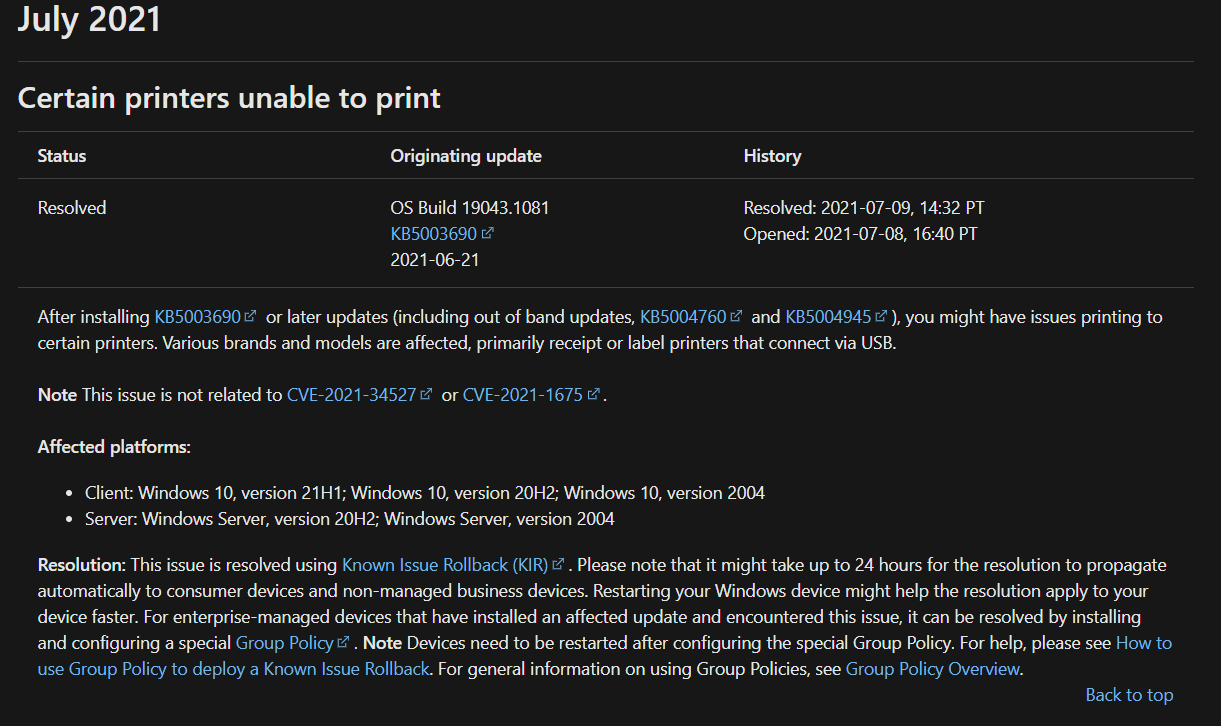Click external link icon beside CVE-2021-34527
This screenshot has height=726, width=1221.
click(x=425, y=394)
